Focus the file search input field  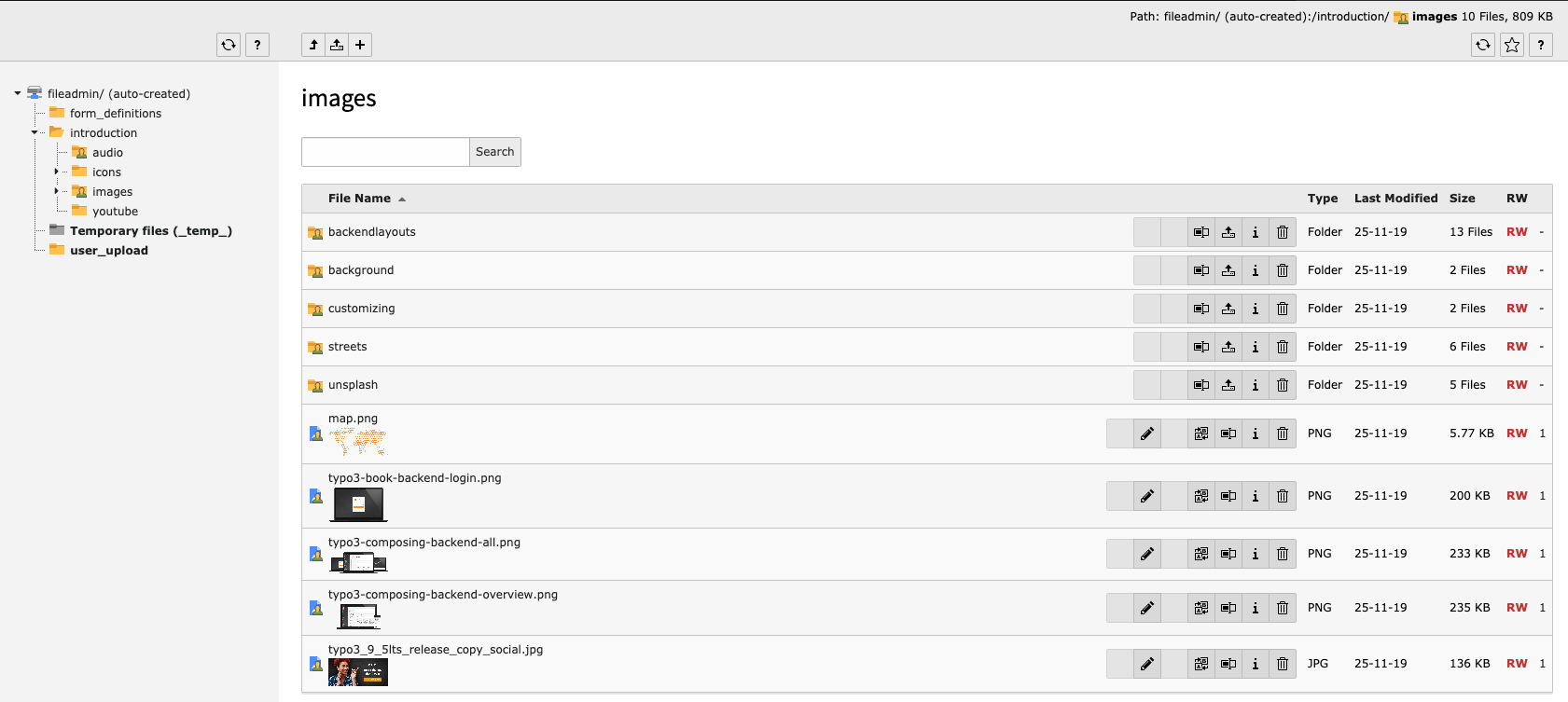click(385, 152)
